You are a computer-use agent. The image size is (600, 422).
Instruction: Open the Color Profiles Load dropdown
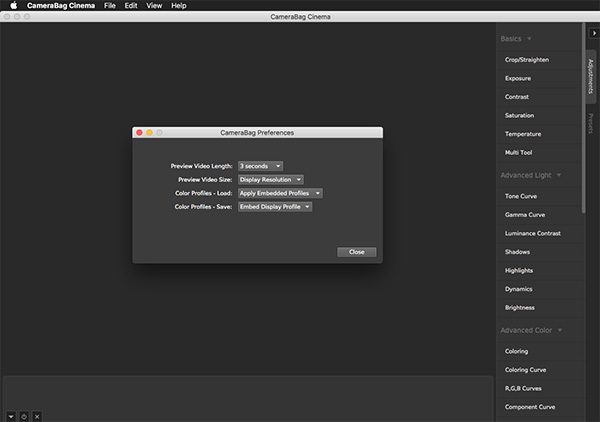click(280, 193)
